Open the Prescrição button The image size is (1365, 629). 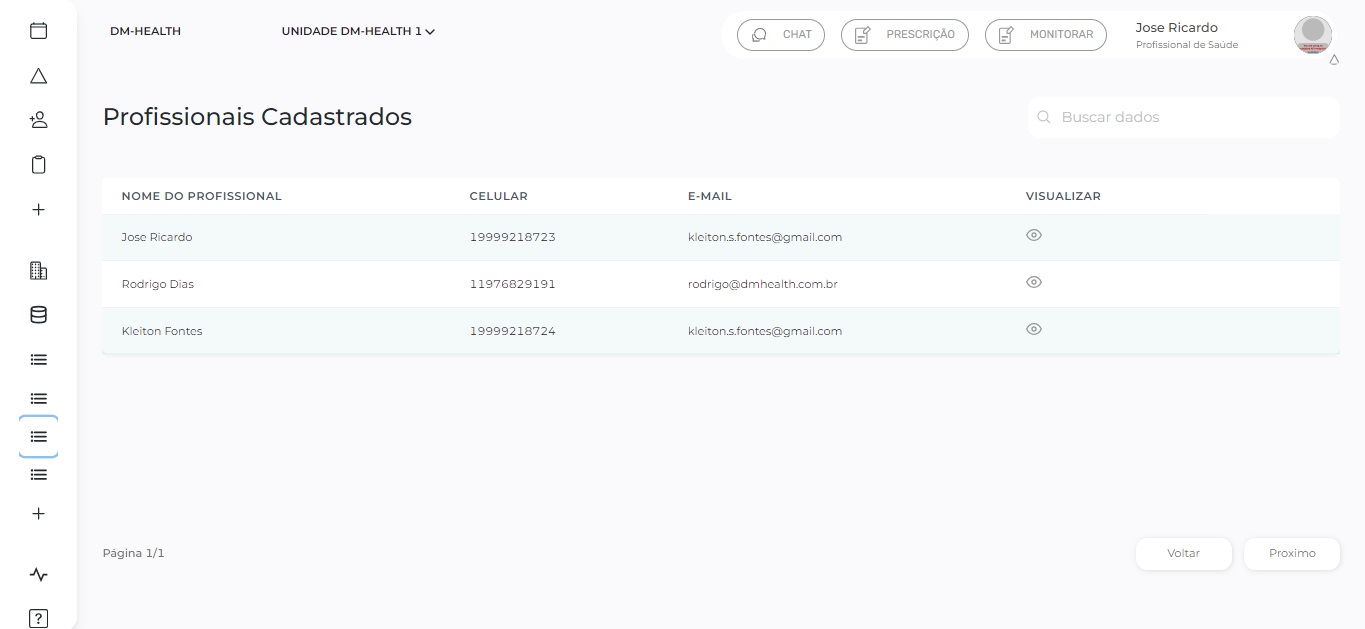pos(904,34)
